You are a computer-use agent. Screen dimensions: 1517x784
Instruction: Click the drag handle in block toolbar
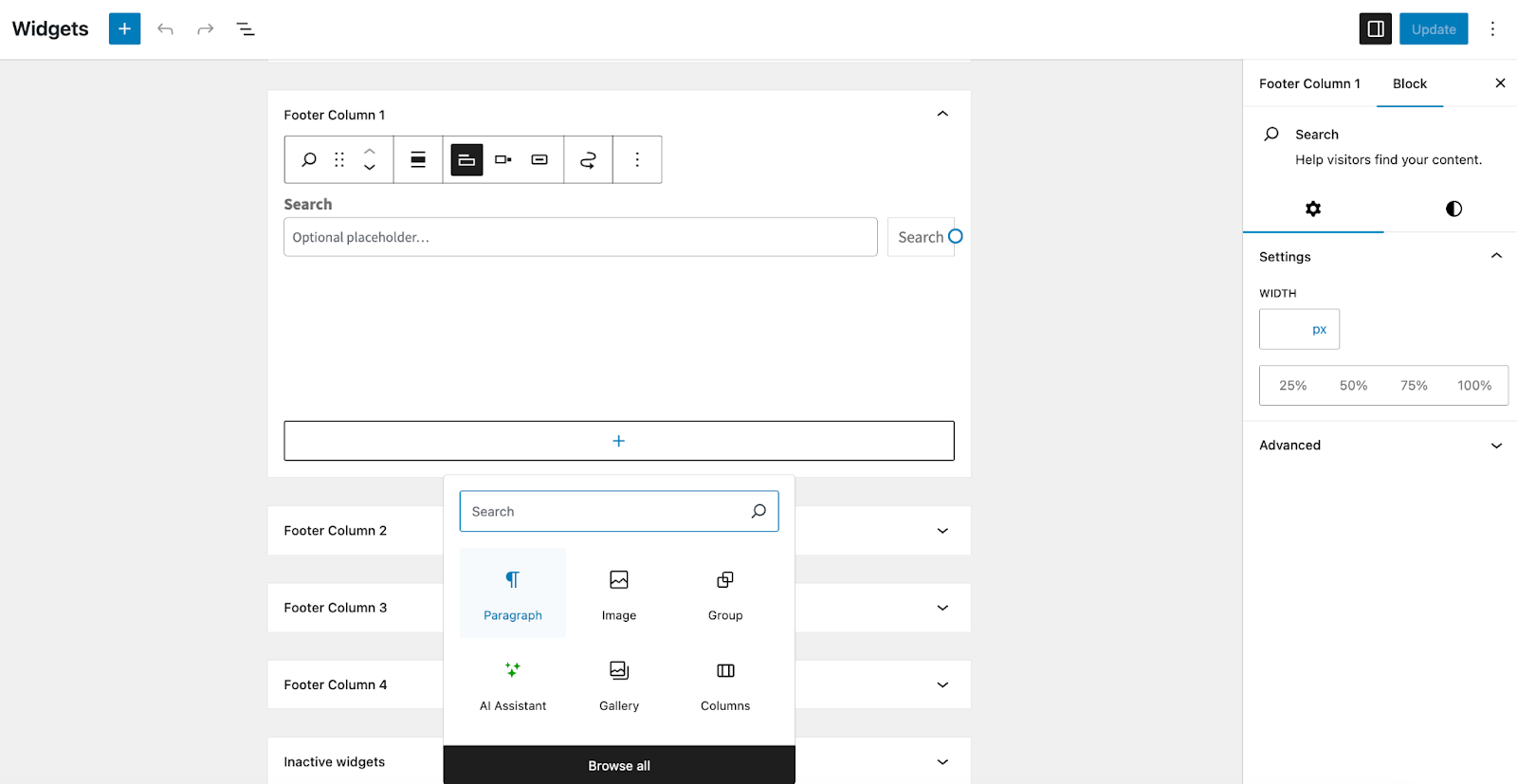pyautogui.click(x=339, y=159)
